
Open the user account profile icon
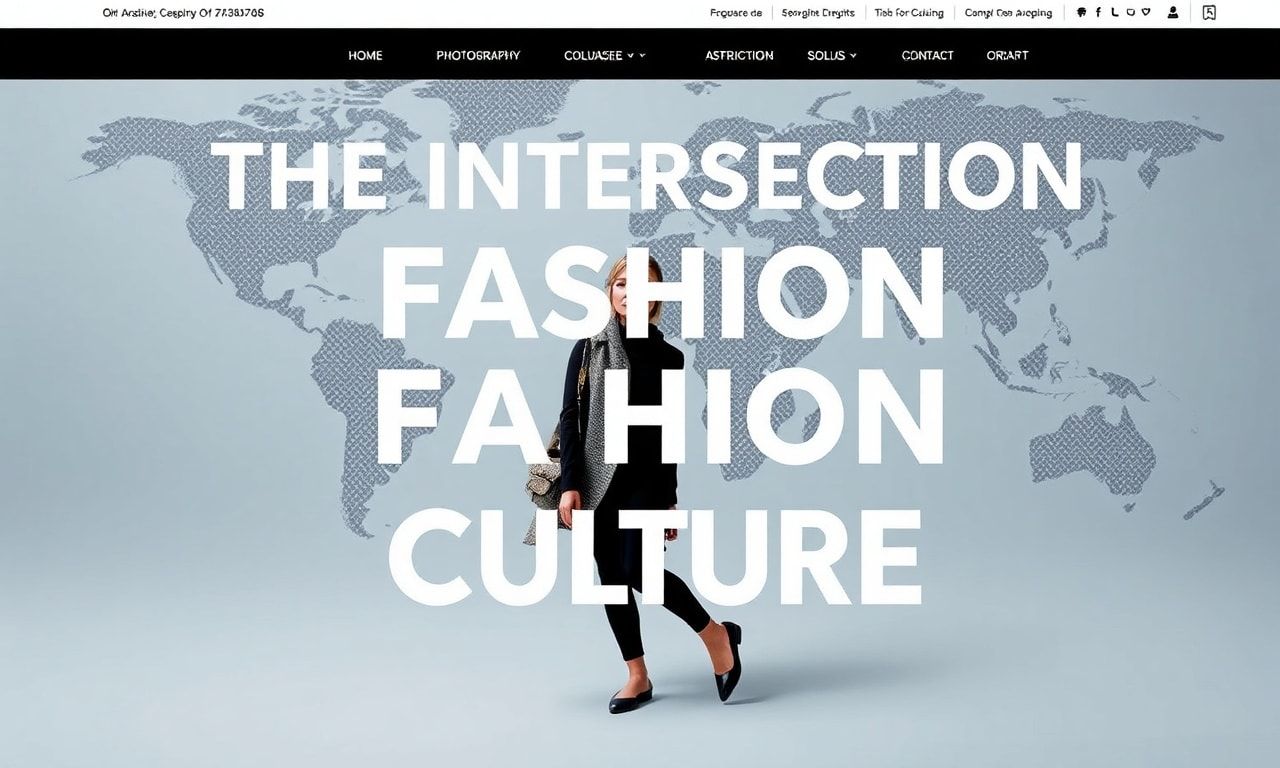point(1173,13)
